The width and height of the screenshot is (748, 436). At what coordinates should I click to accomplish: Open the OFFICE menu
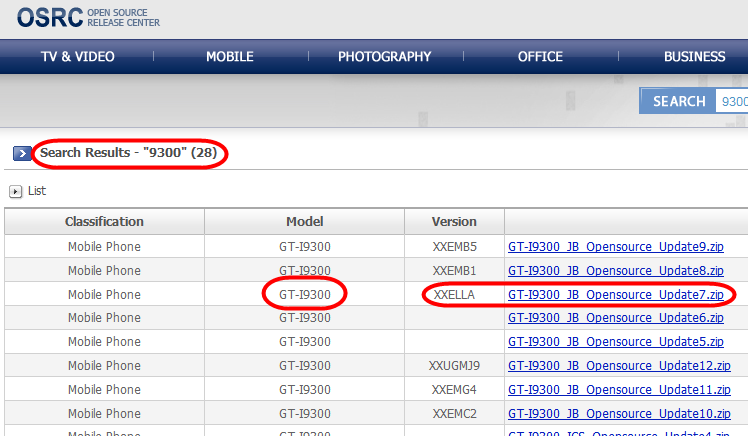(540, 57)
